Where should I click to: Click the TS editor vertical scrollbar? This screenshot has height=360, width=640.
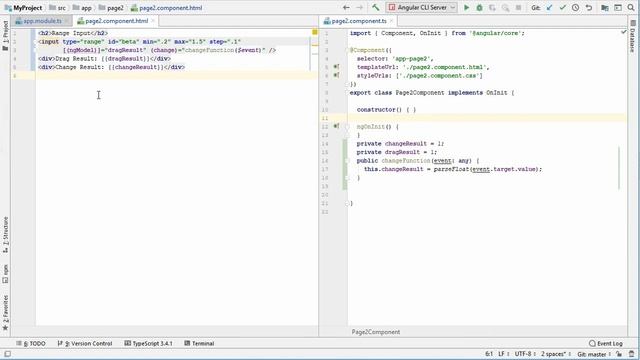tap(619, 168)
